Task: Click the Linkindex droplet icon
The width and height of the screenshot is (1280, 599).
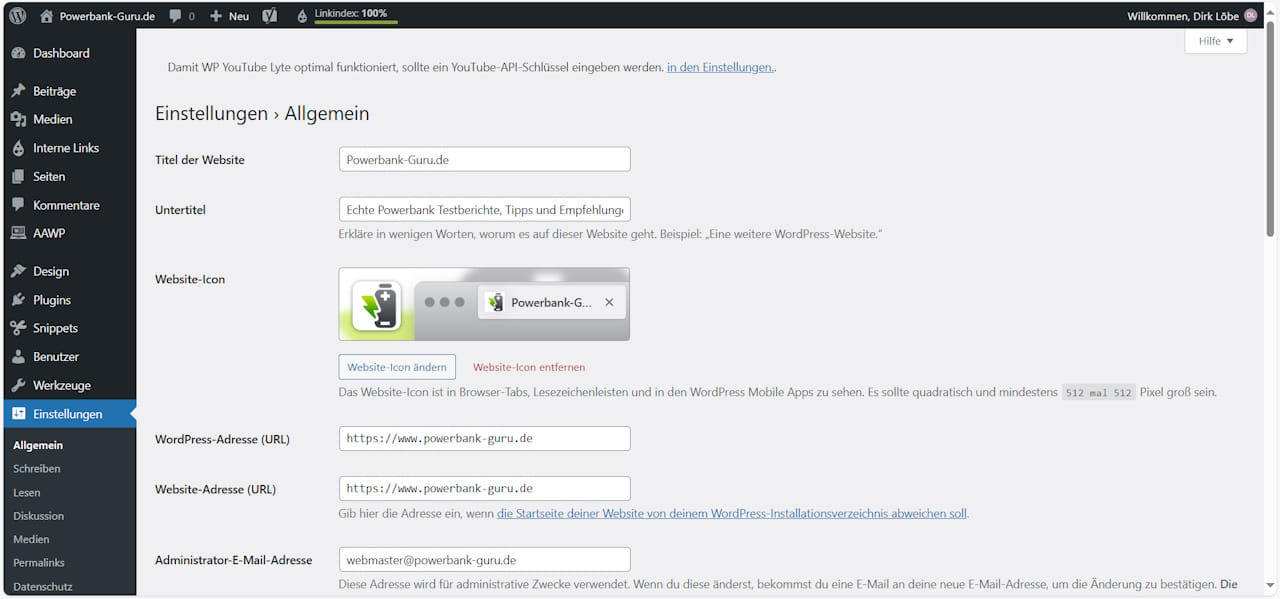Action: [x=302, y=16]
